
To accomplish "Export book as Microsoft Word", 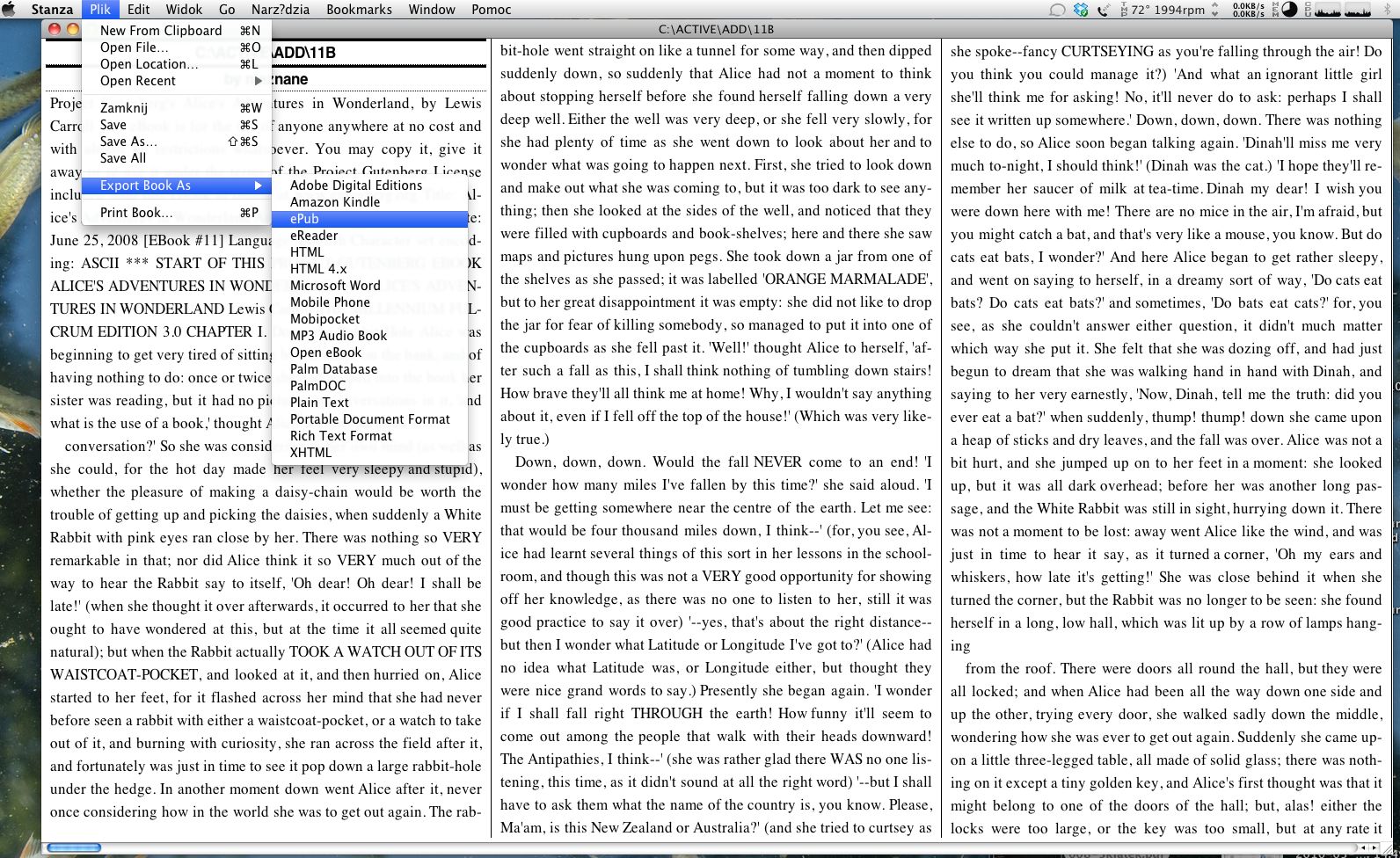I will click(369, 286).
